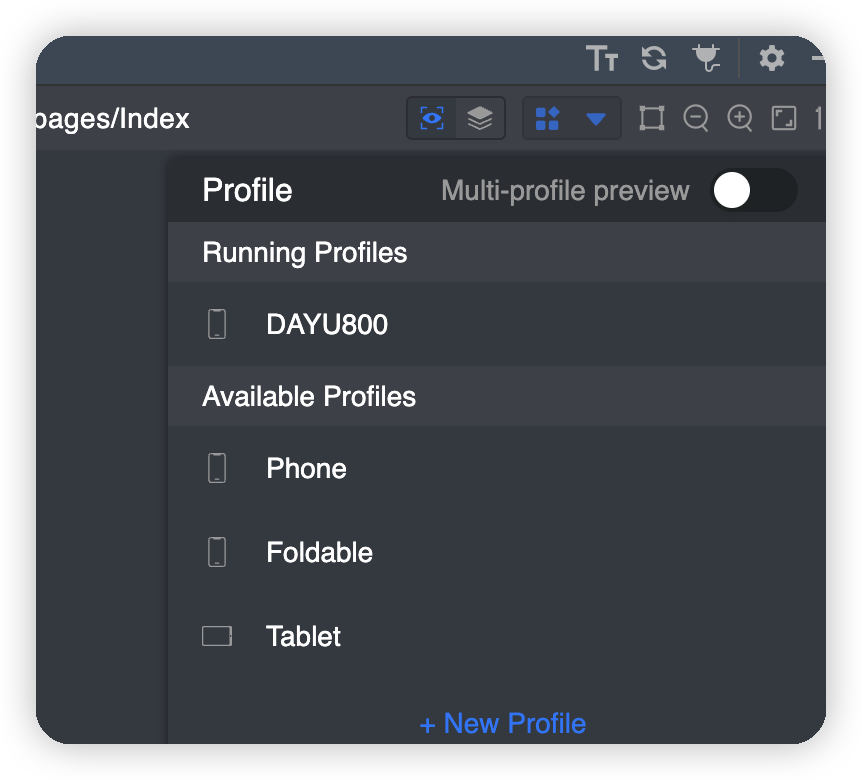Screen dimensions: 862x780
Task: Click the Multi-profile preview label
Action: [565, 191]
